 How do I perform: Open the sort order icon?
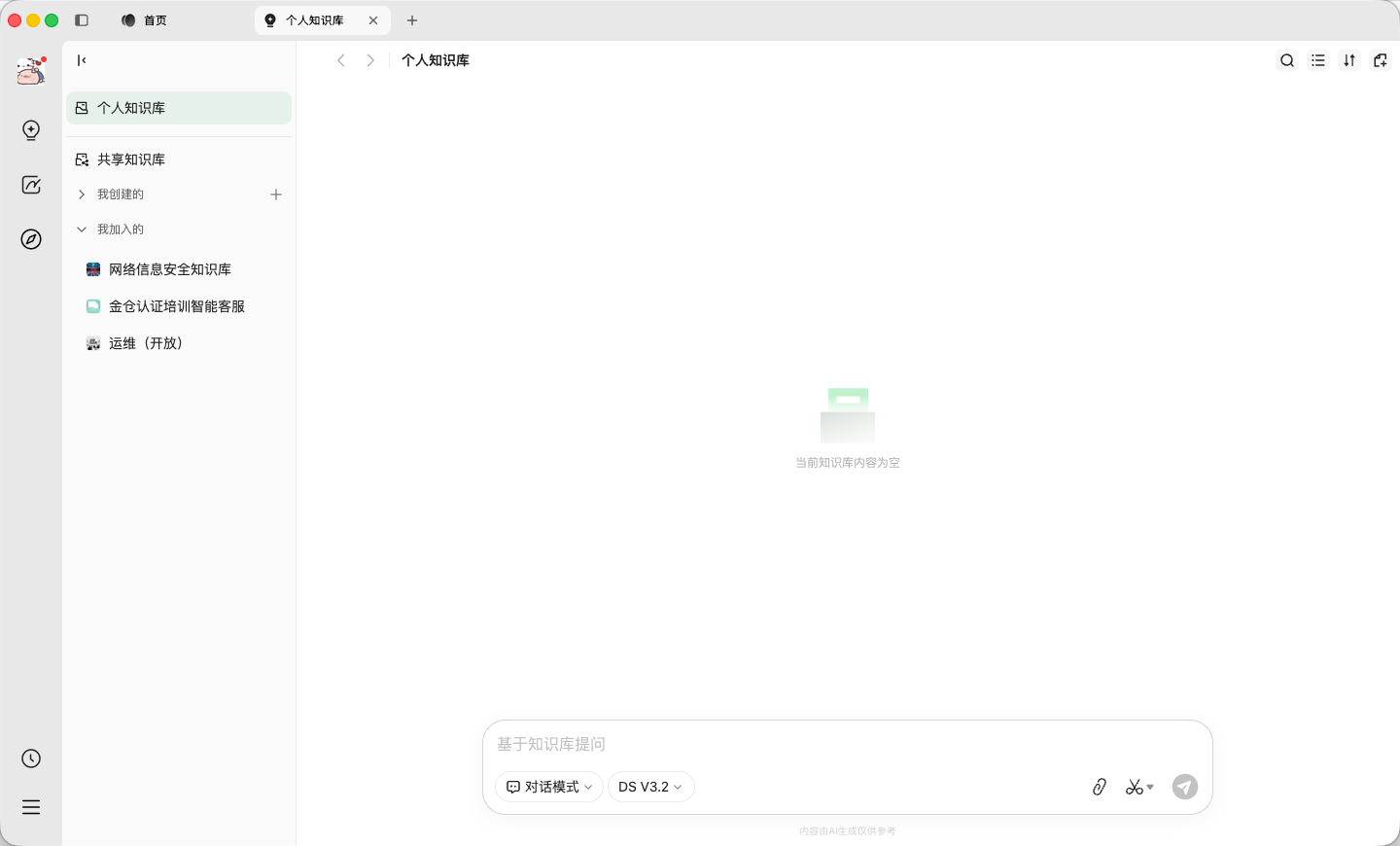1349,60
